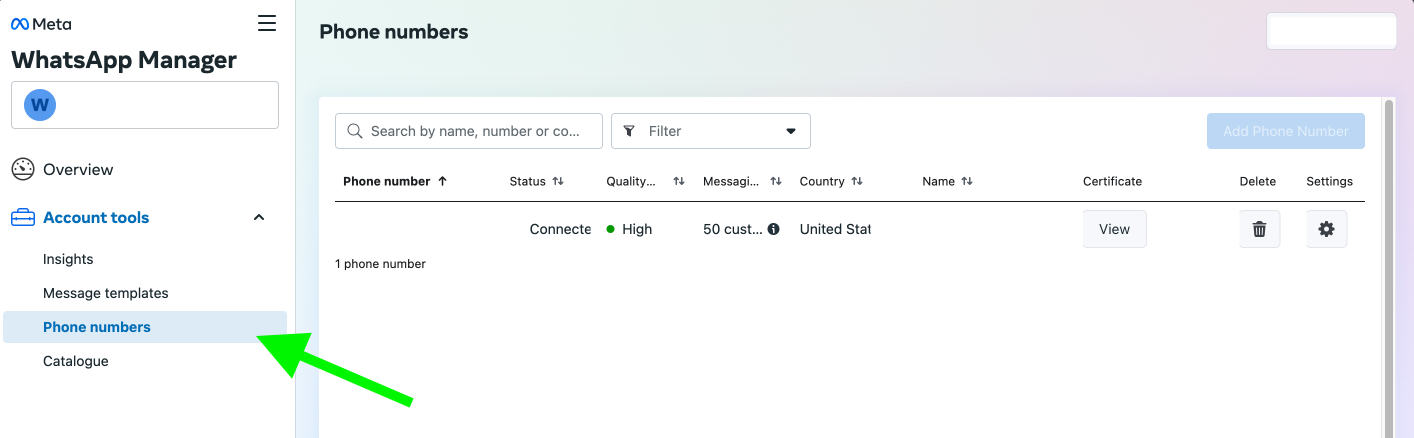1414x438 pixels.
Task: Sort by Country column arrows
Action: 857,181
